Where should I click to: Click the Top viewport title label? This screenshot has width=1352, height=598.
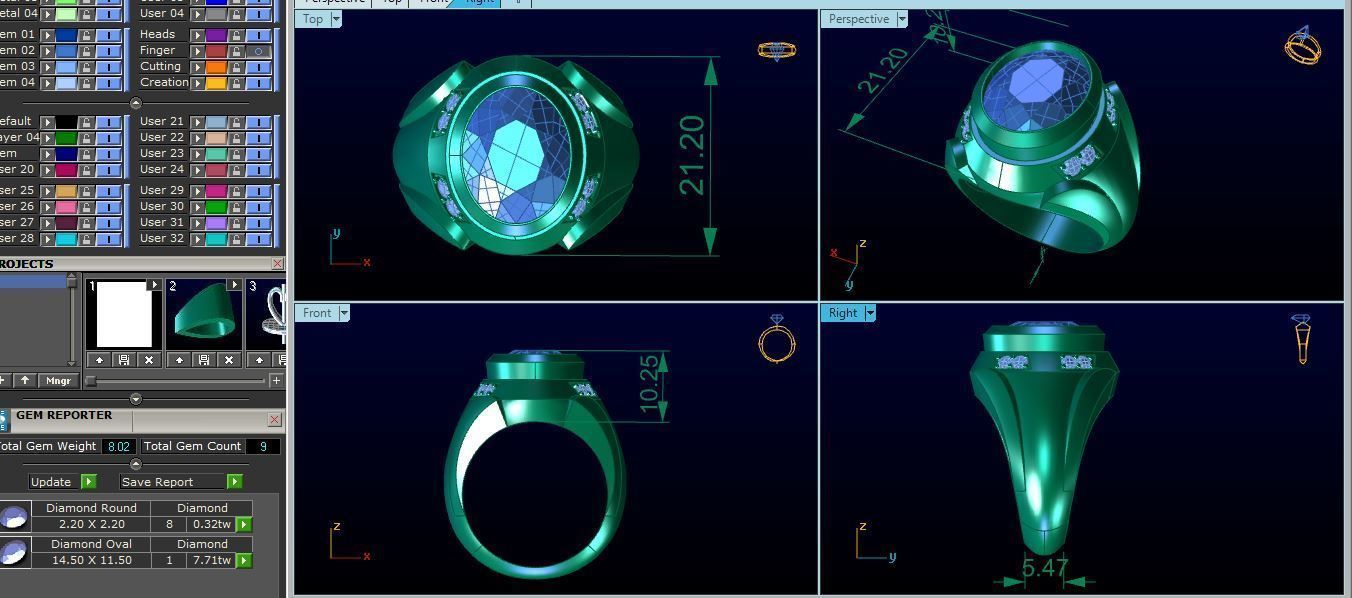pyautogui.click(x=313, y=19)
